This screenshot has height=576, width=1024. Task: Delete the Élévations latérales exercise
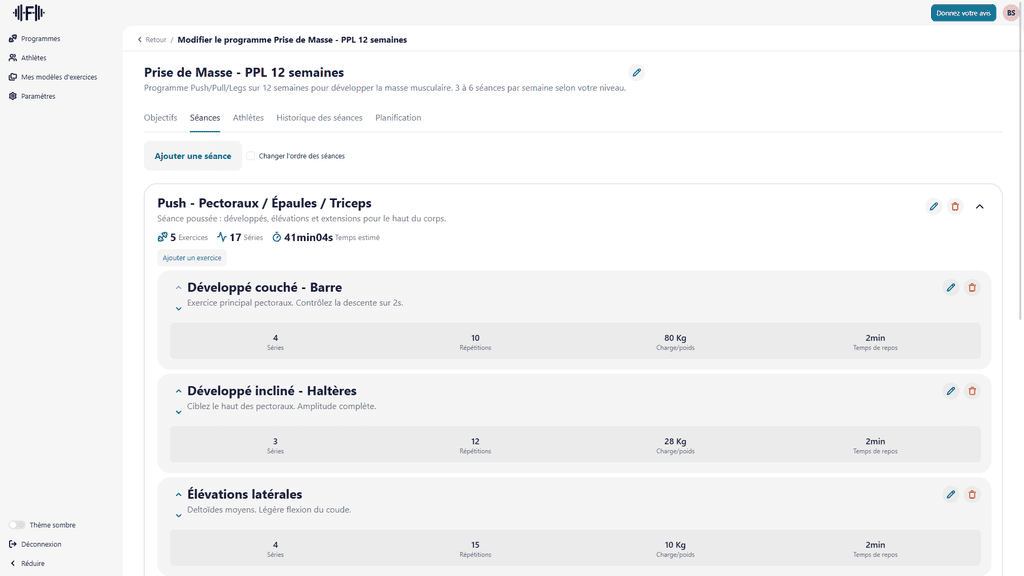tap(972, 494)
